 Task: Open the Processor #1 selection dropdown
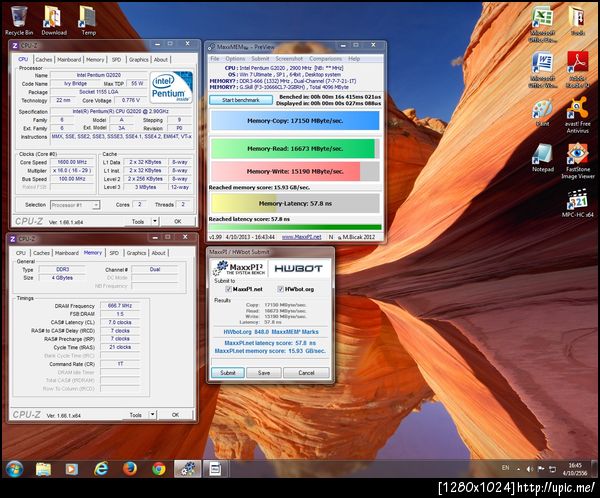tap(75, 205)
